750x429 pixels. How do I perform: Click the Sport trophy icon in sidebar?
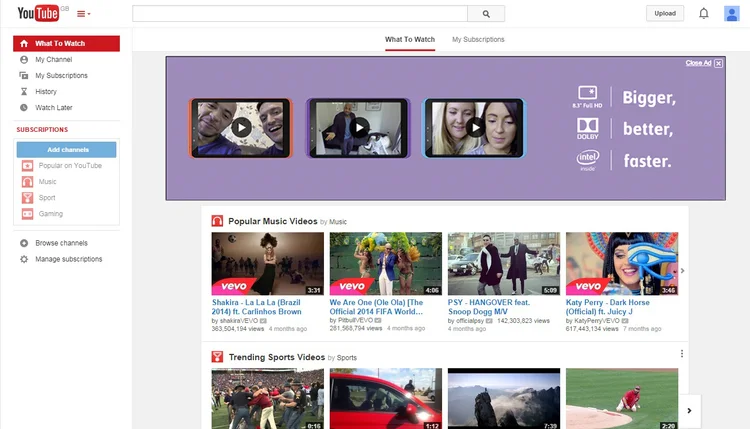[x=27, y=198]
